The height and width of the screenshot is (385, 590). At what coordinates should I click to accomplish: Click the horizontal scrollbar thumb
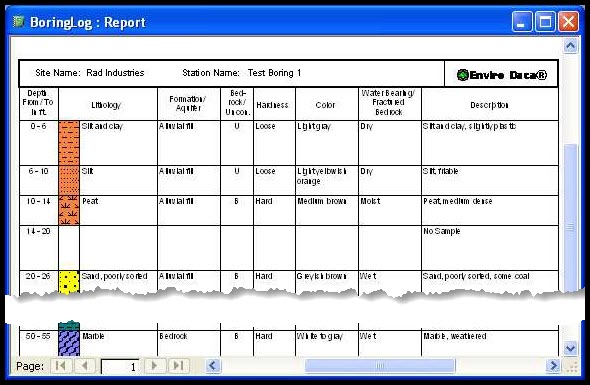point(380,365)
